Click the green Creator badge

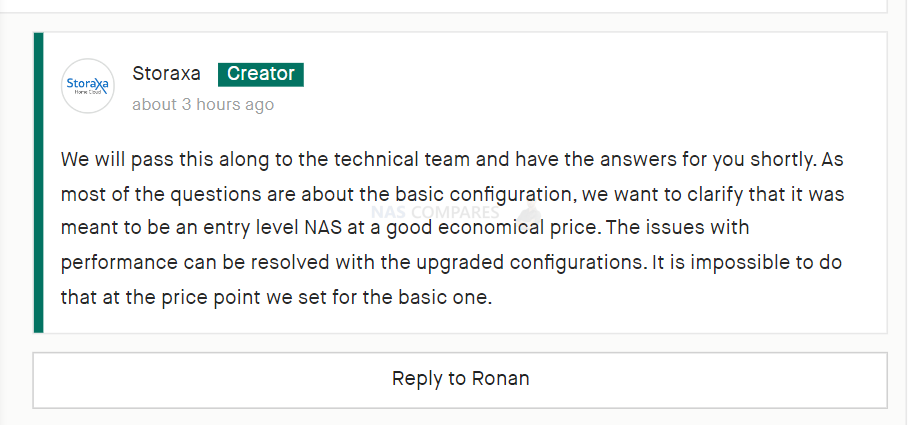tap(261, 74)
